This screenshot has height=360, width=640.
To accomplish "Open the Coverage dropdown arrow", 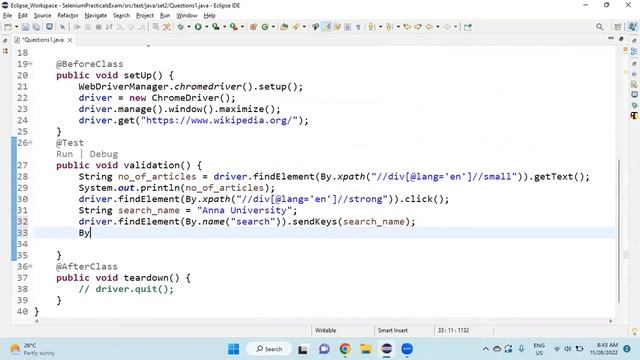I will click(x=224, y=27).
